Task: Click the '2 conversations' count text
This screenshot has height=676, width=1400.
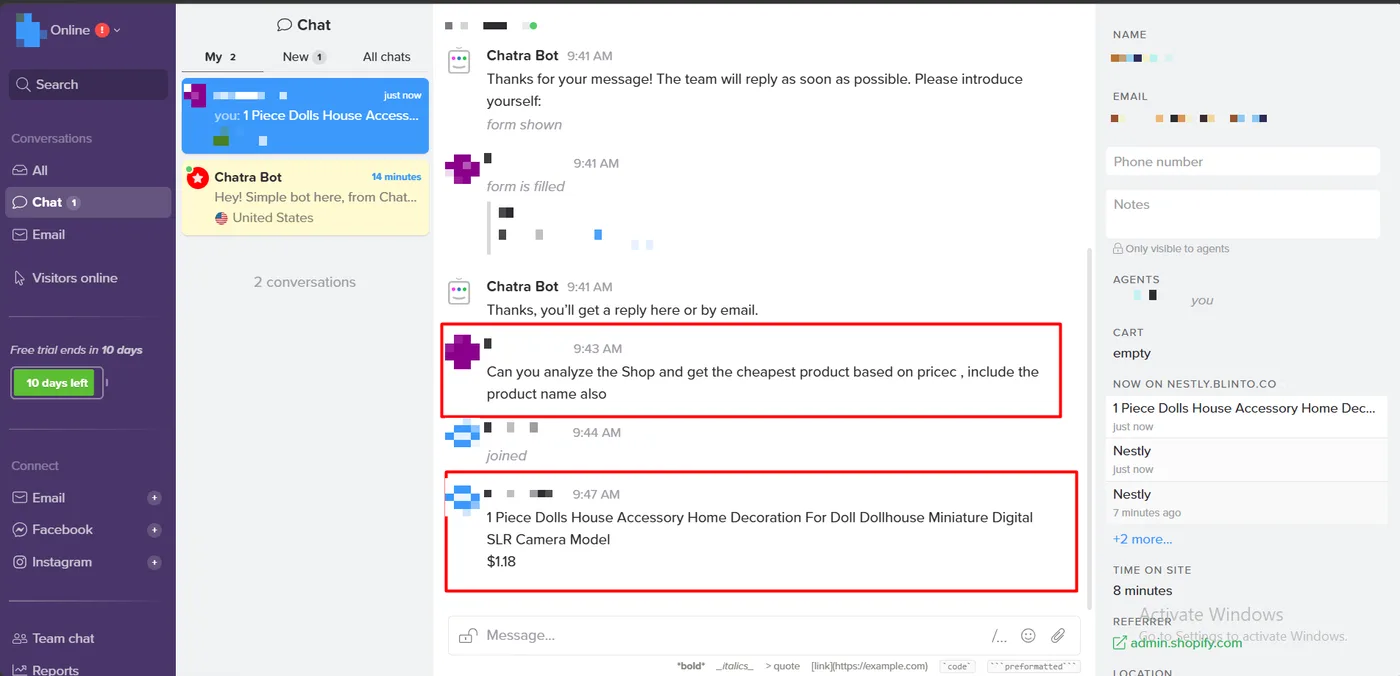Action: click(305, 282)
